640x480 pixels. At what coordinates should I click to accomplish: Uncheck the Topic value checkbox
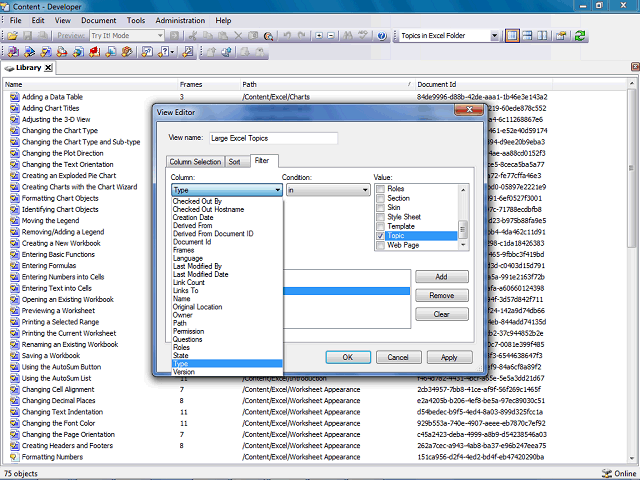380,236
